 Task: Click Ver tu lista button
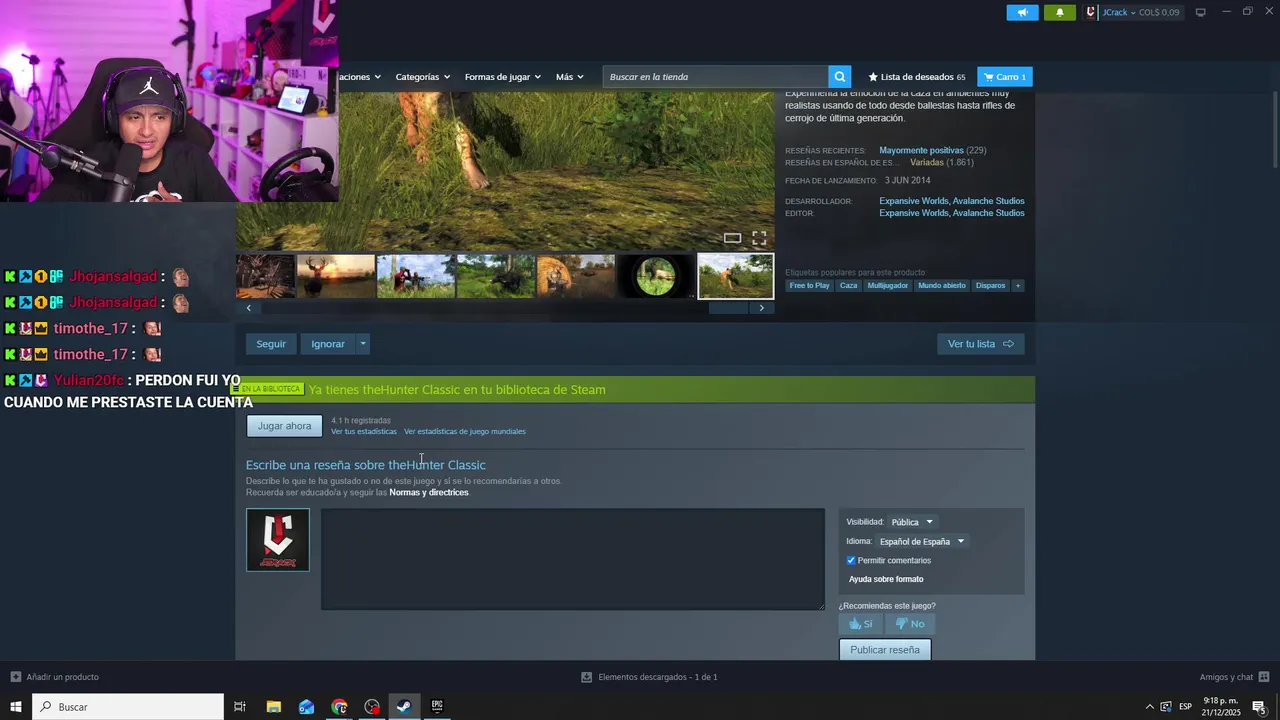click(981, 344)
